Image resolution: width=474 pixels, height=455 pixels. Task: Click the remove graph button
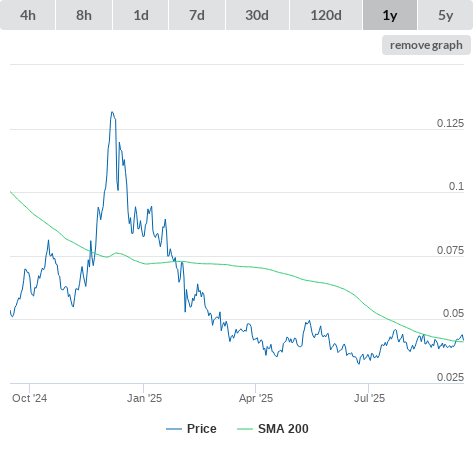click(x=426, y=45)
